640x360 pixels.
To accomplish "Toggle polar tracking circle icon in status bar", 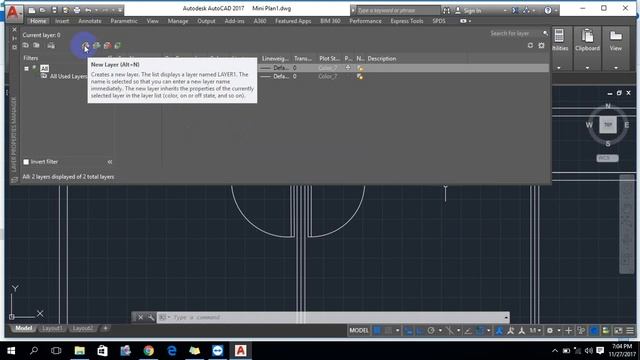I will tap(431, 331).
